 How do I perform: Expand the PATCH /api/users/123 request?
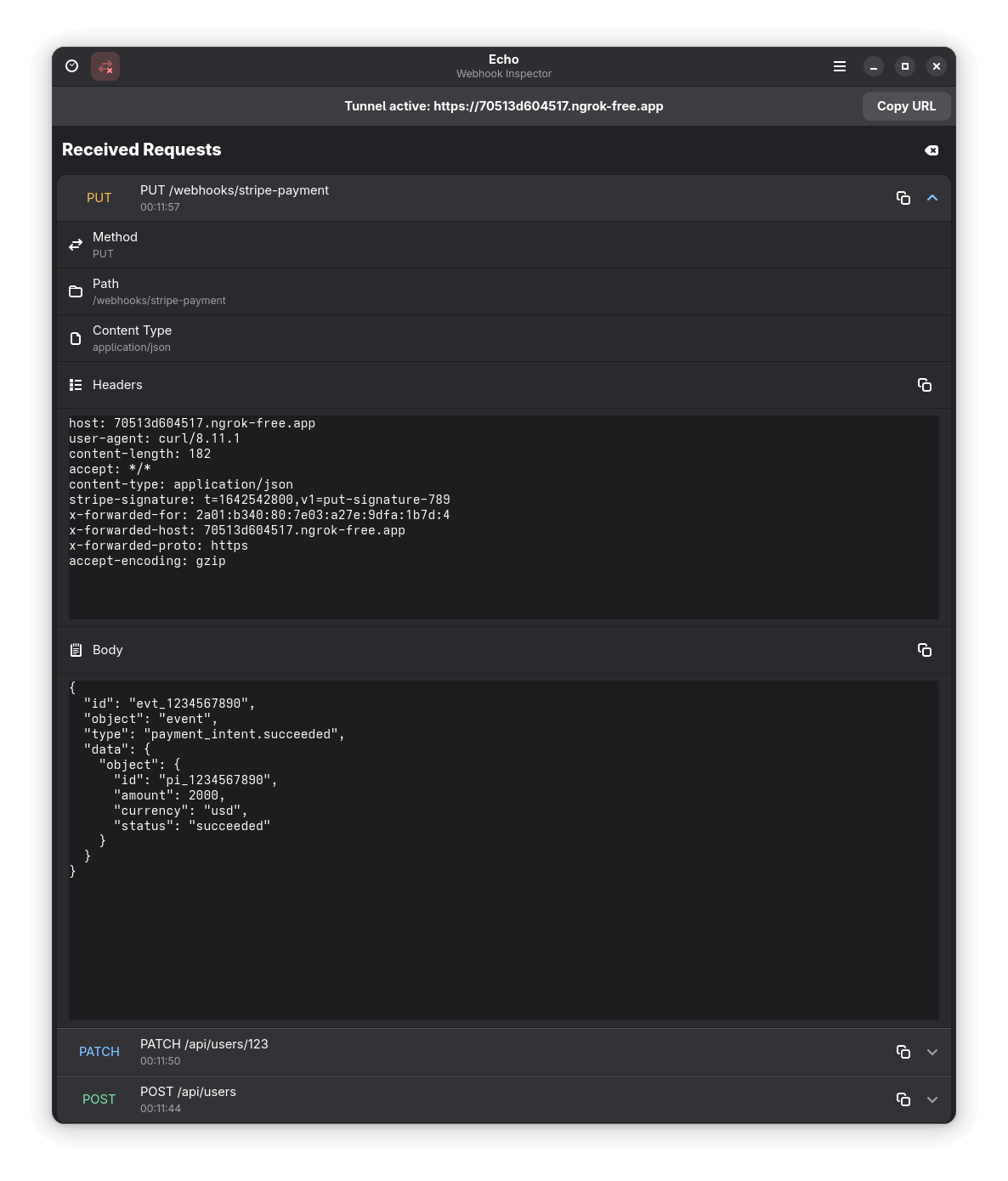(x=932, y=1052)
